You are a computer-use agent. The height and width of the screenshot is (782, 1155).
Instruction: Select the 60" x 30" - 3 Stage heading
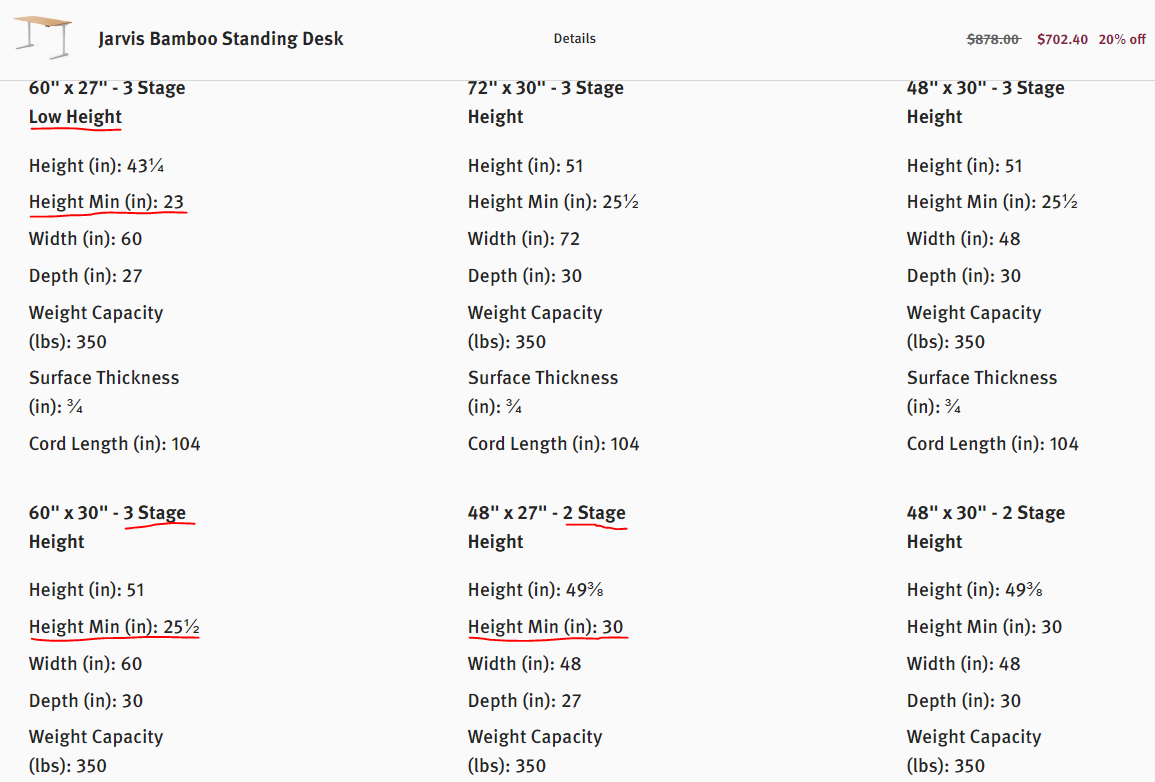tap(108, 512)
